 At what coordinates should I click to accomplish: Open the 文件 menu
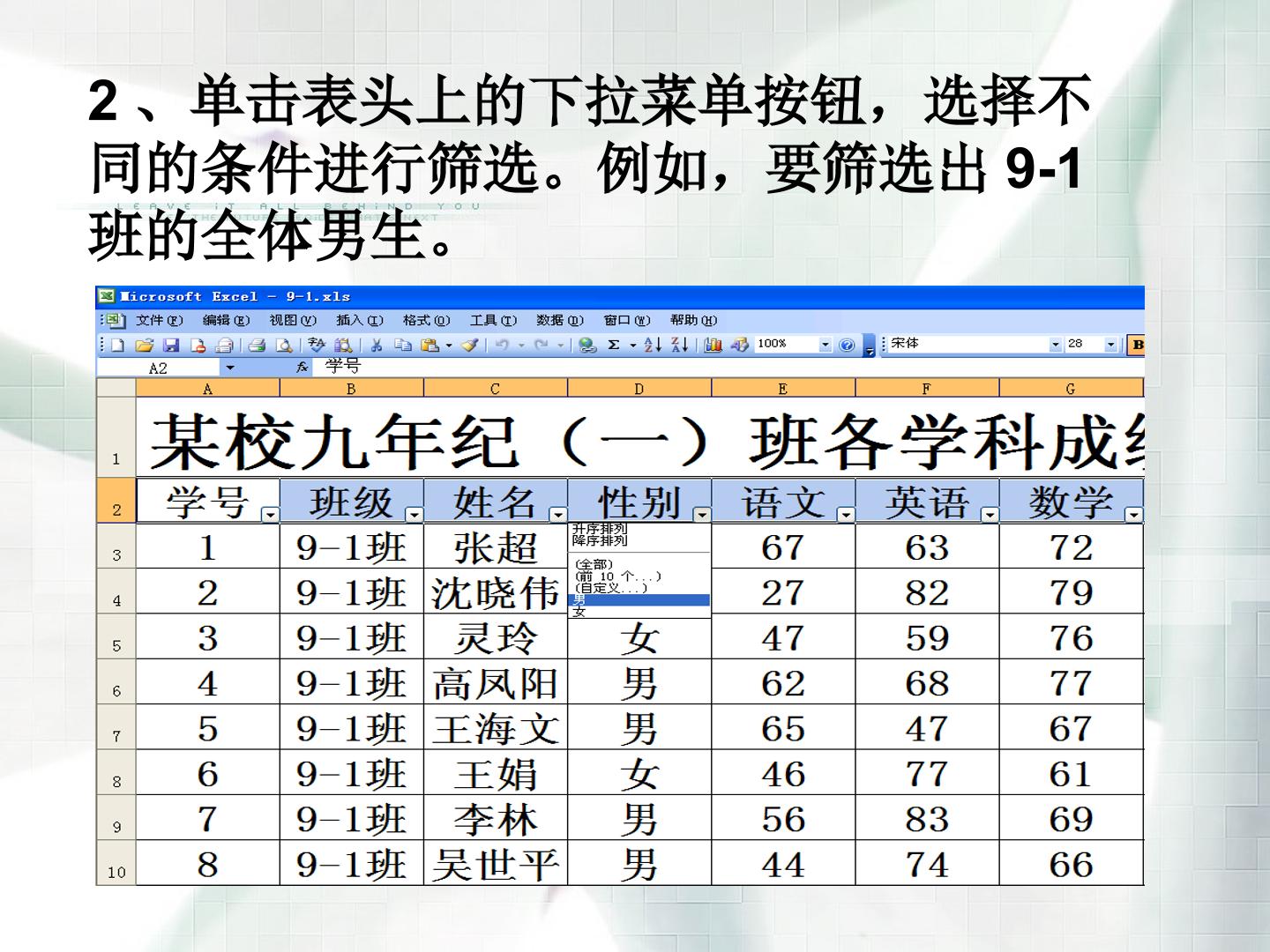click(x=160, y=320)
